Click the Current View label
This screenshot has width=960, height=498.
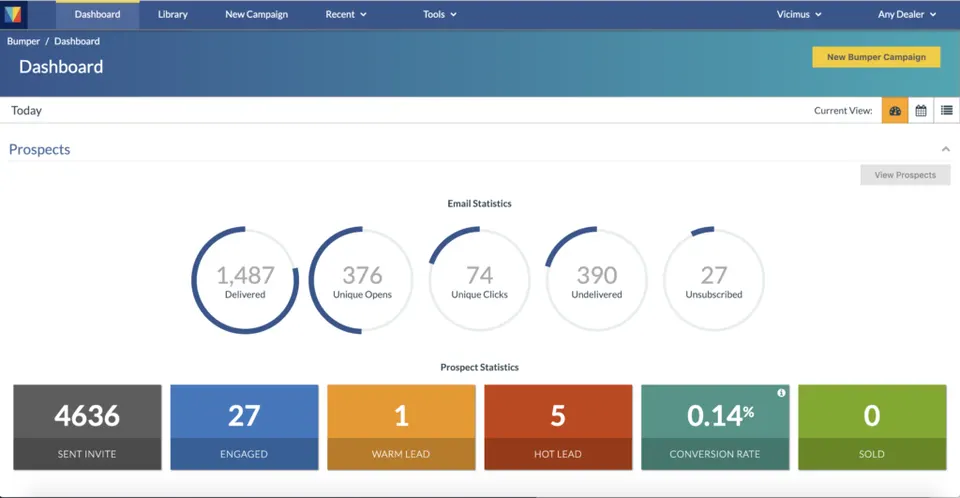pyautogui.click(x=843, y=111)
